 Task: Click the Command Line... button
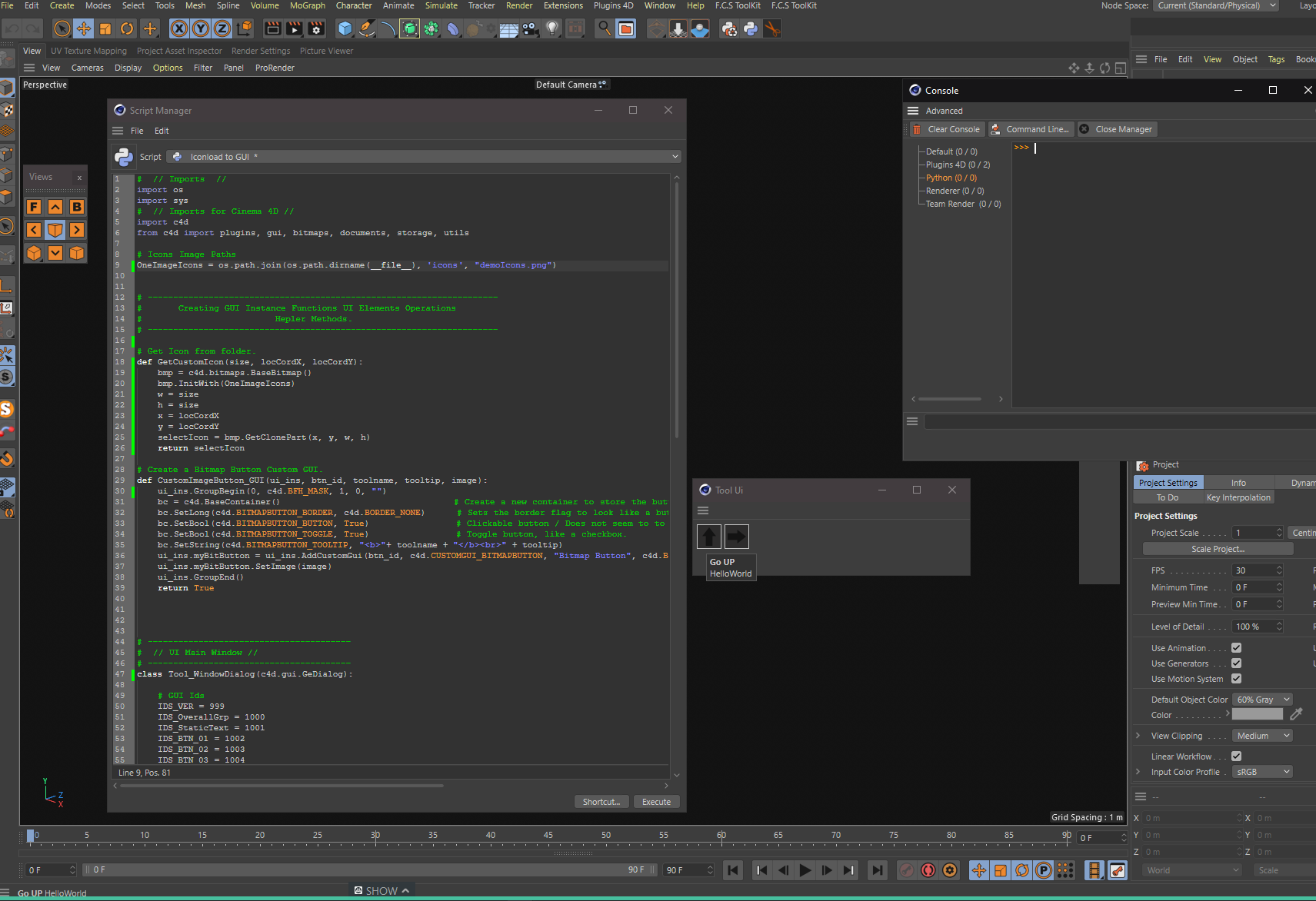[x=1031, y=129]
